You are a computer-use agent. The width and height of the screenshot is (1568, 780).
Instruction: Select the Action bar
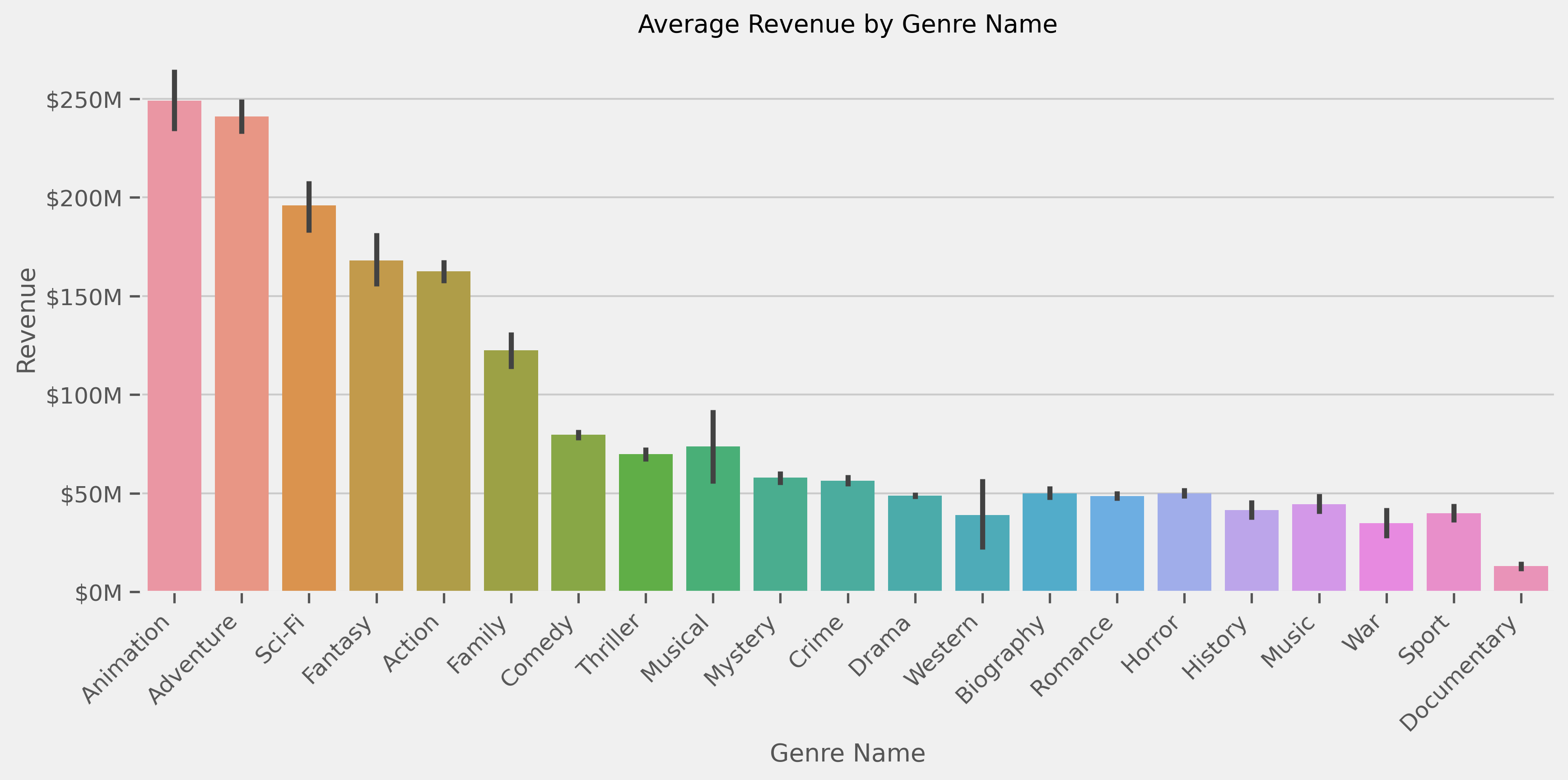(444, 431)
